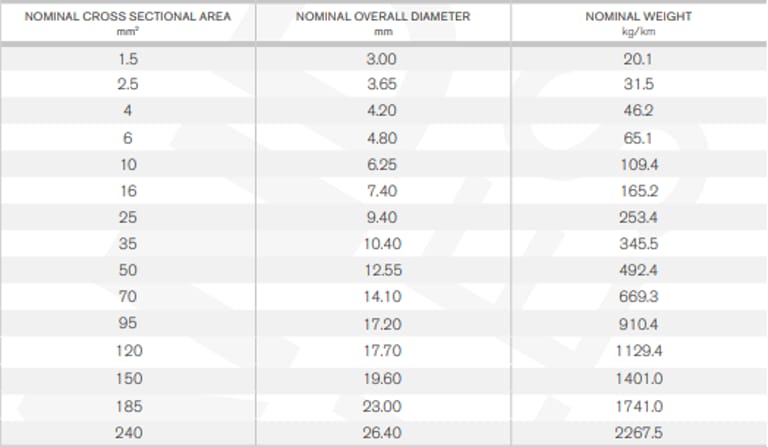This screenshot has height=447, width=768.
Task: Select the 3.65 overall diameter cell
Action: (383, 84)
